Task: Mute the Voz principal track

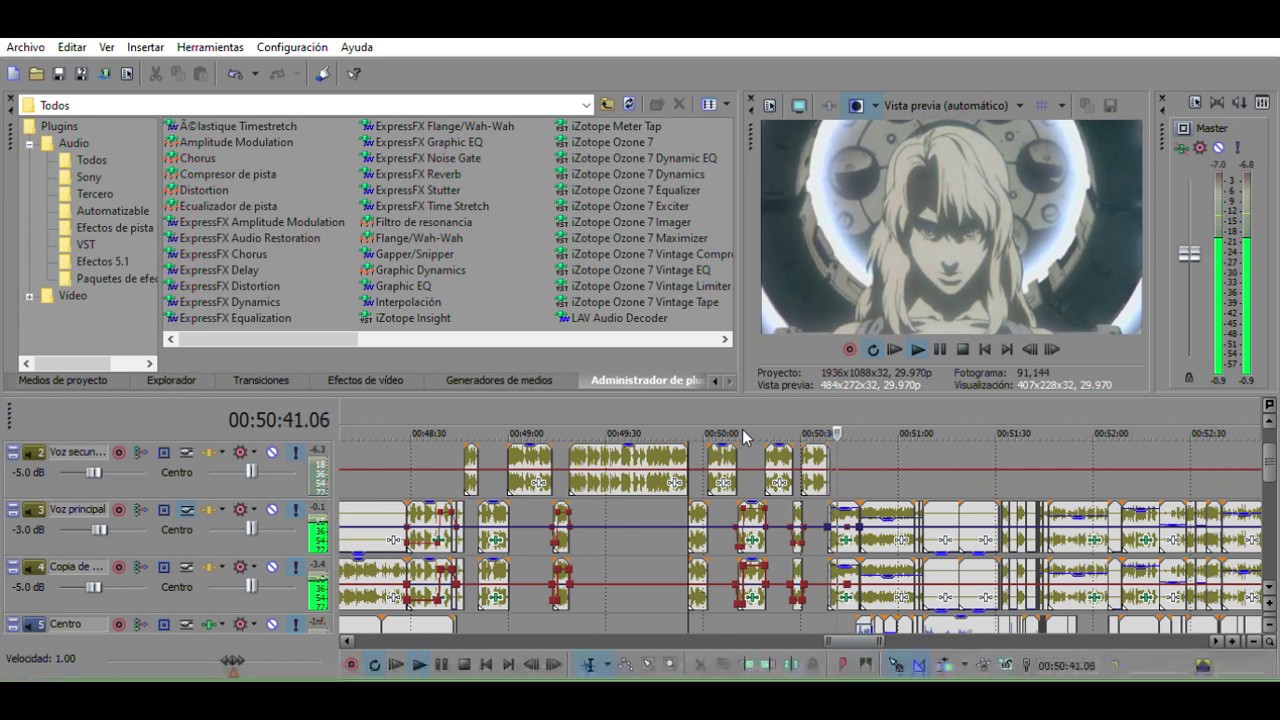Action: coord(272,509)
